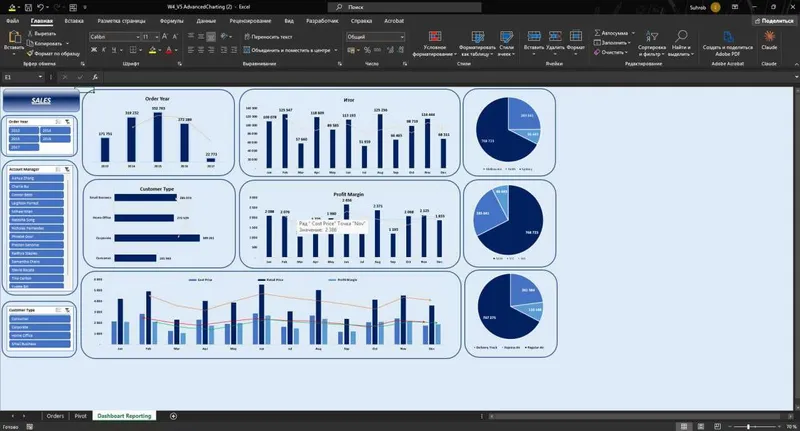Clear filter on Customer Type slicer
Image resolution: width=800 pixels, height=431 pixels.
point(67,310)
